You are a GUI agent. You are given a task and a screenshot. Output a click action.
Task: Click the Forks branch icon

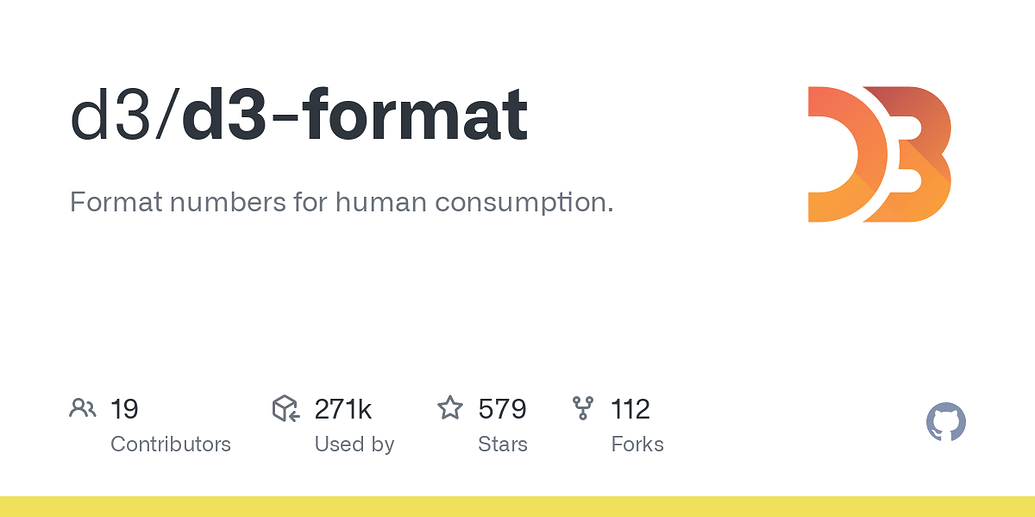pyautogui.click(x=582, y=409)
